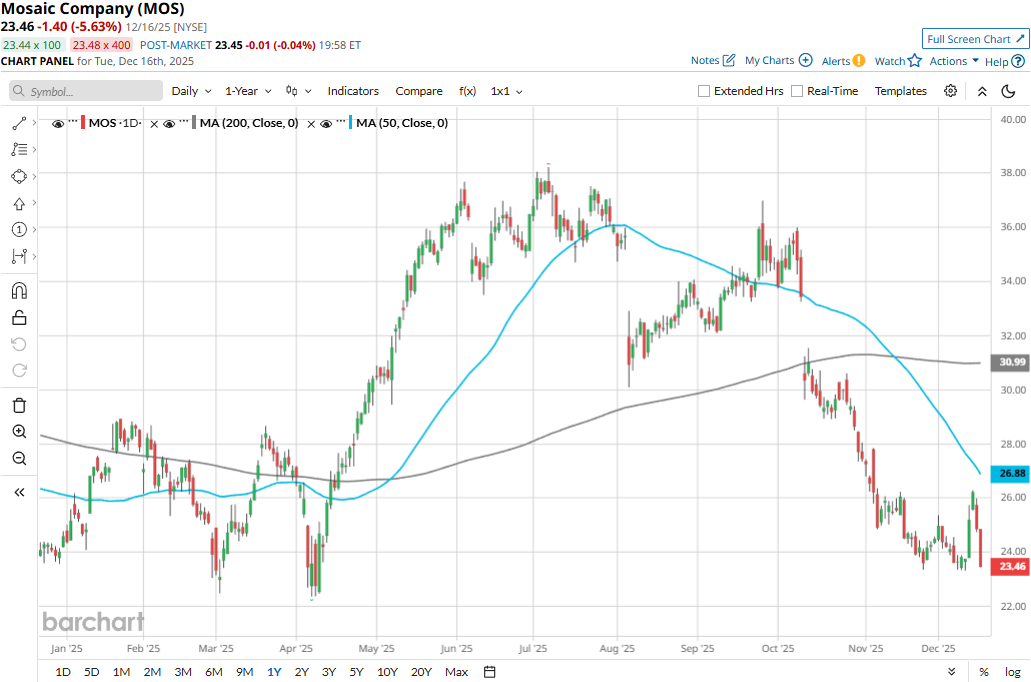Open Compare menu

point(419,91)
